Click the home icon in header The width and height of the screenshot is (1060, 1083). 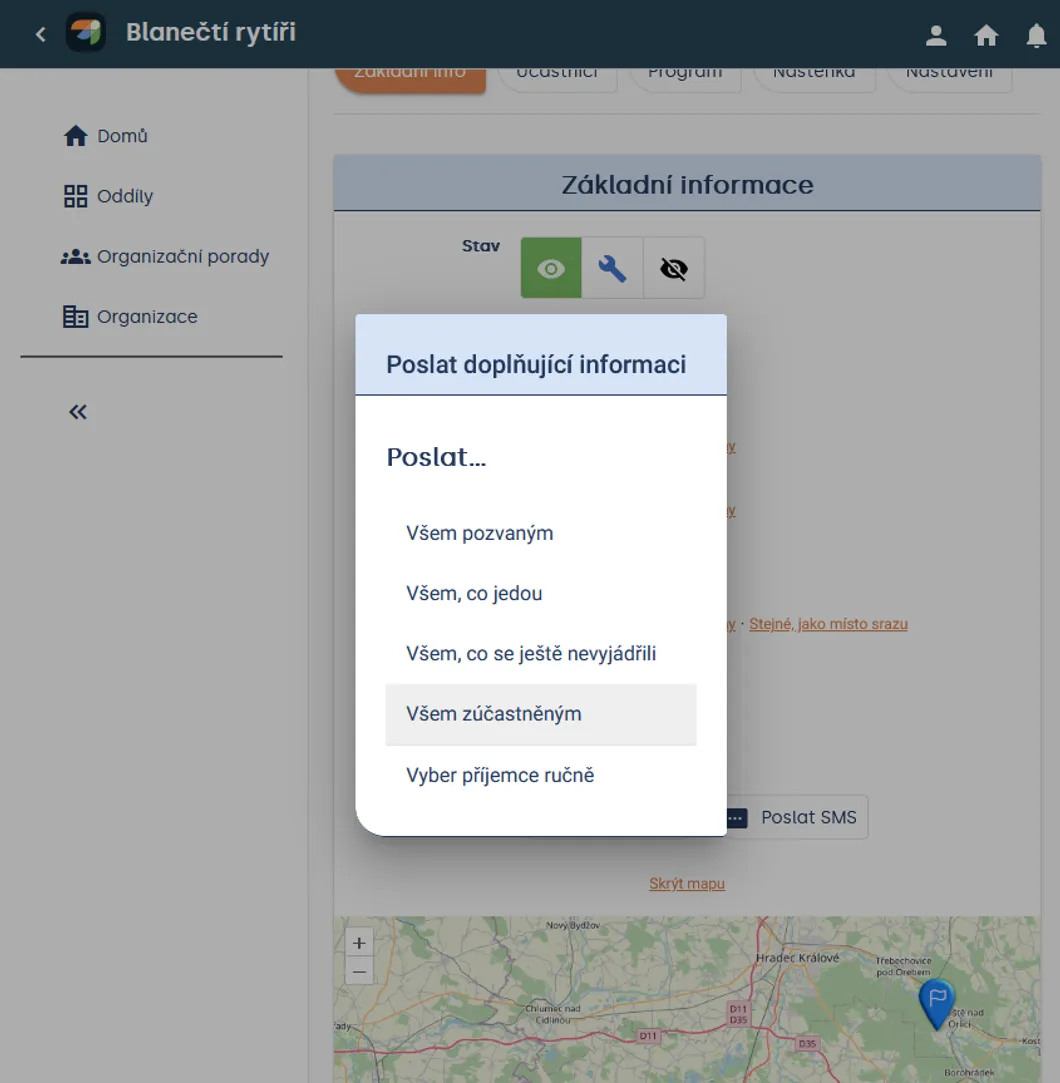pos(986,35)
